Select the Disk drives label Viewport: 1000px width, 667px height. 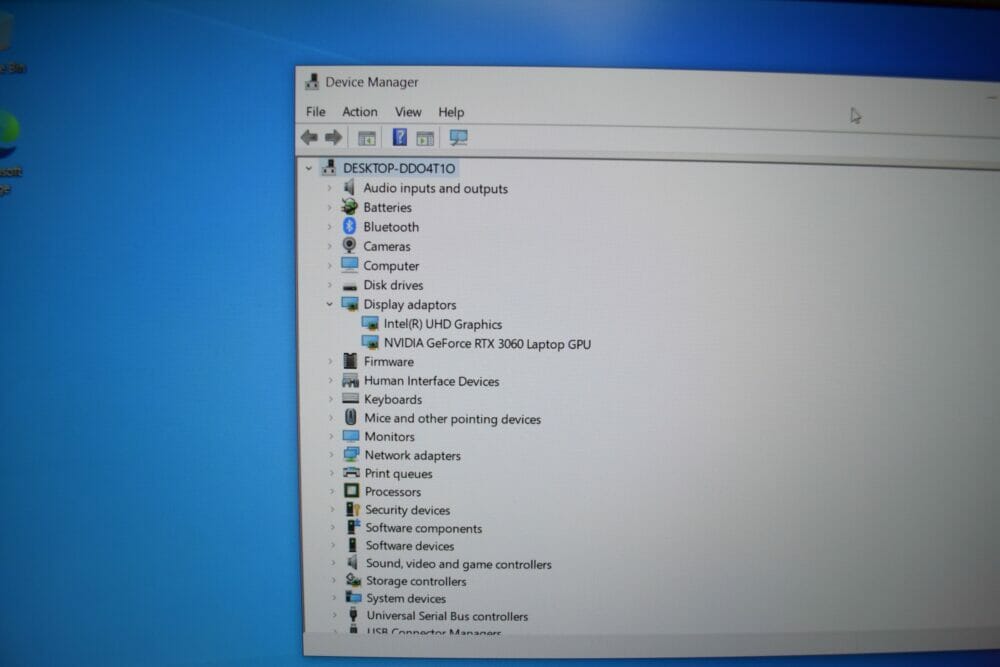(x=393, y=285)
